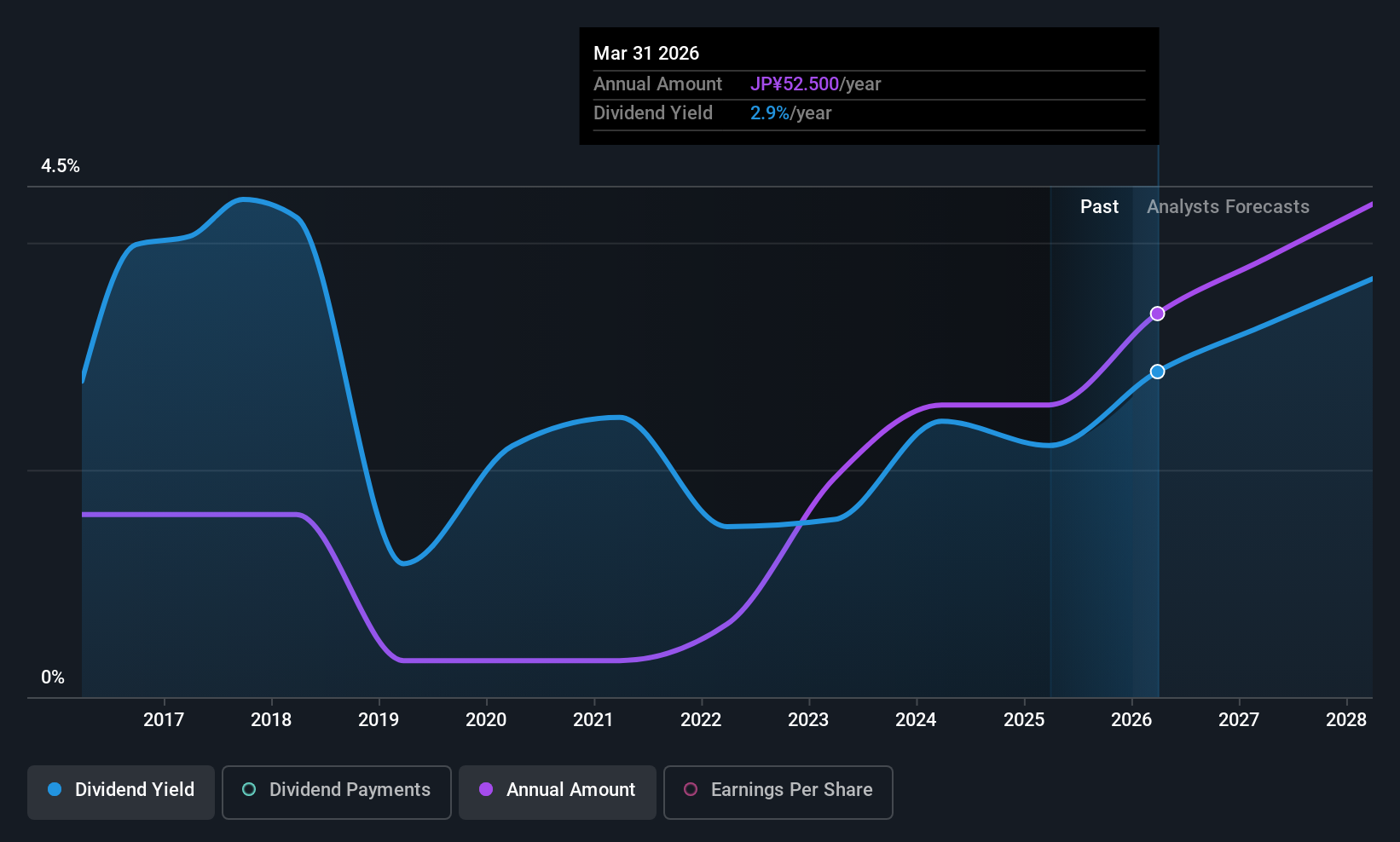This screenshot has width=1400, height=842.
Task: Click the 0% y-axis label
Action: point(53,678)
